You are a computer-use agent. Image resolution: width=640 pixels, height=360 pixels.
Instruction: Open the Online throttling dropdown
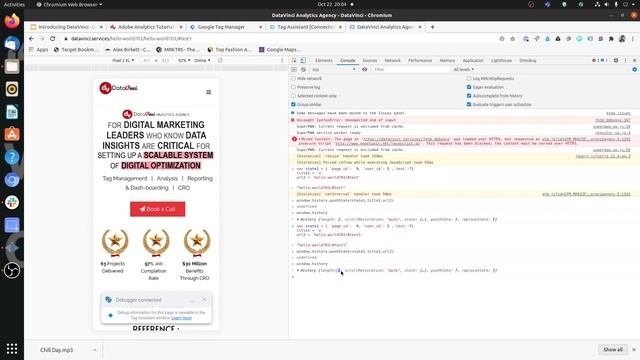tap(202, 60)
